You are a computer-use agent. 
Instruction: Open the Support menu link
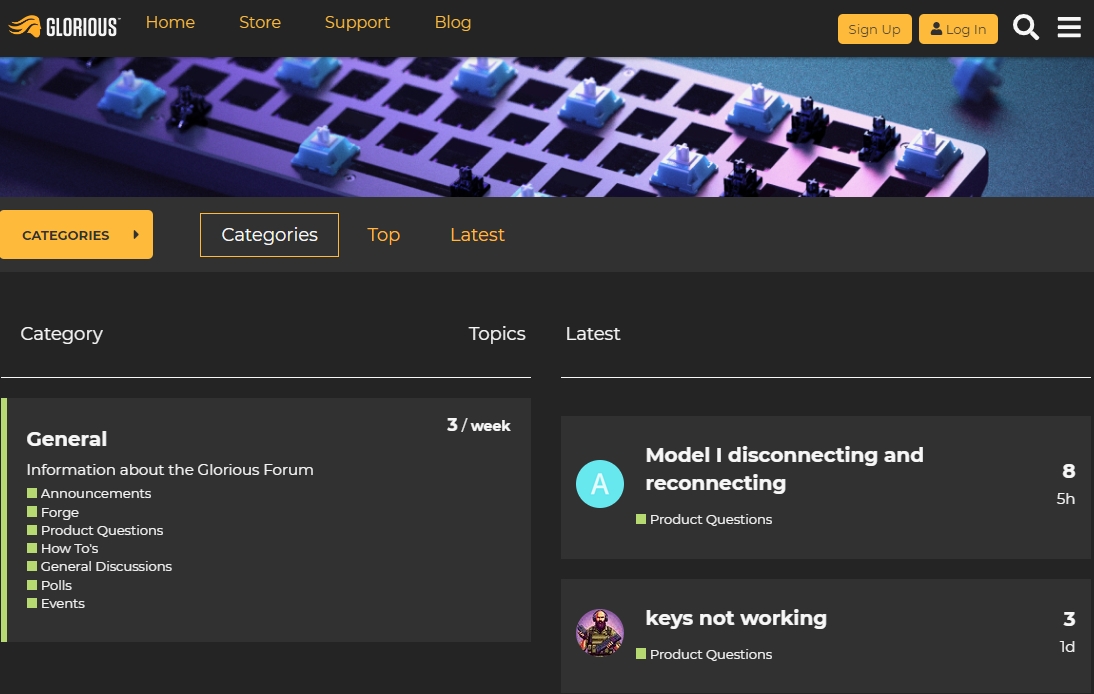pos(357,22)
